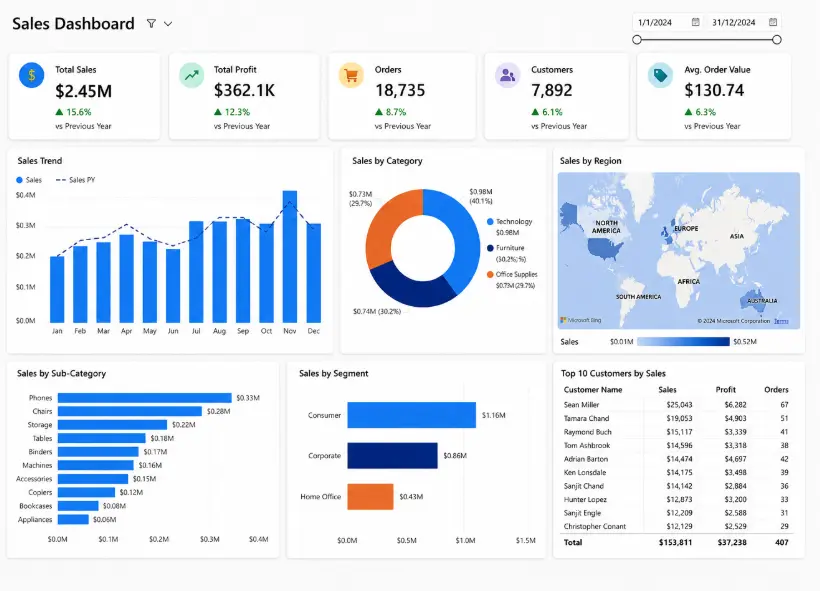
Task: Sort by the Profit column header
Action: 726,390
